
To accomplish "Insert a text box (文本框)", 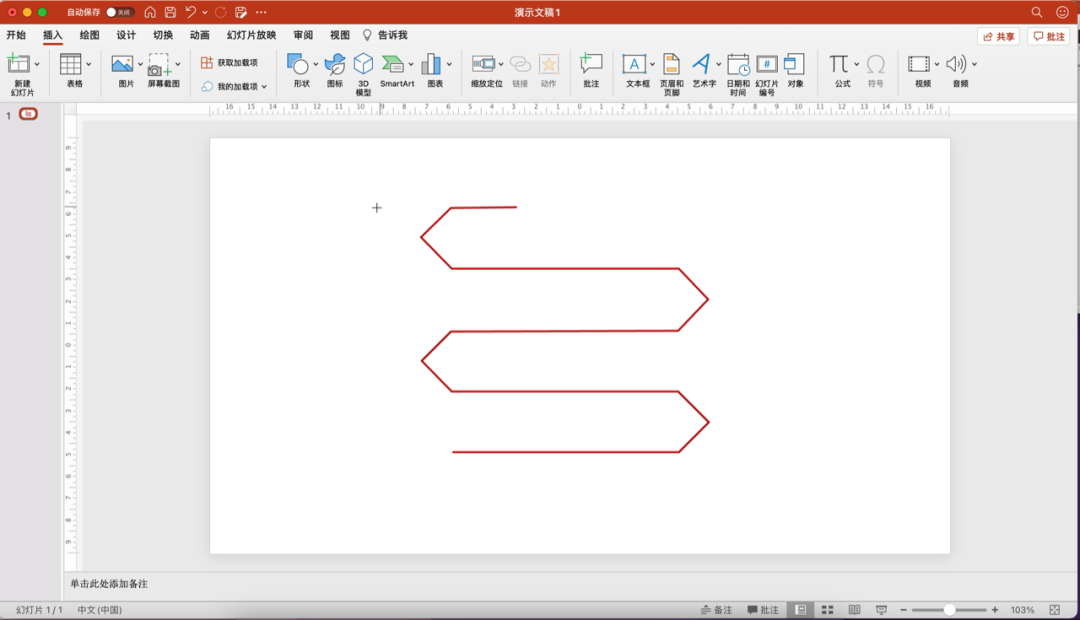I will [634, 64].
